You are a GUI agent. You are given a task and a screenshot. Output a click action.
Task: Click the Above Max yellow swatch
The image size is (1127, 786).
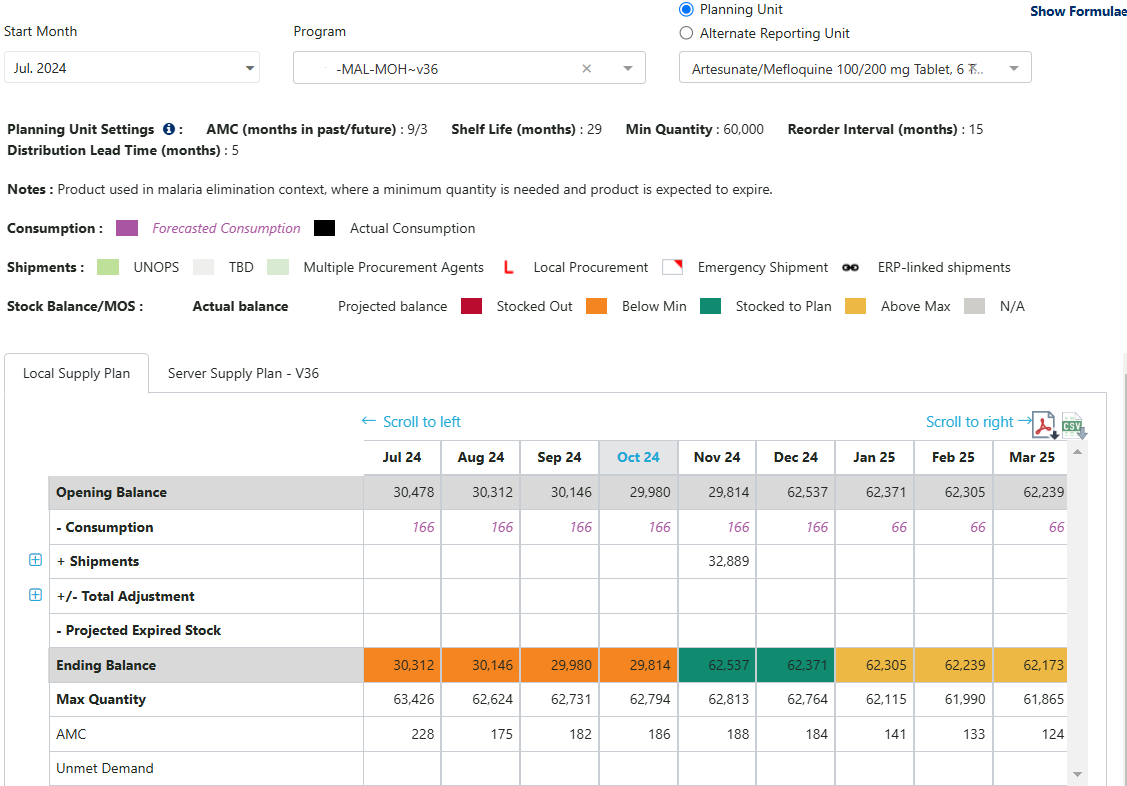855,306
